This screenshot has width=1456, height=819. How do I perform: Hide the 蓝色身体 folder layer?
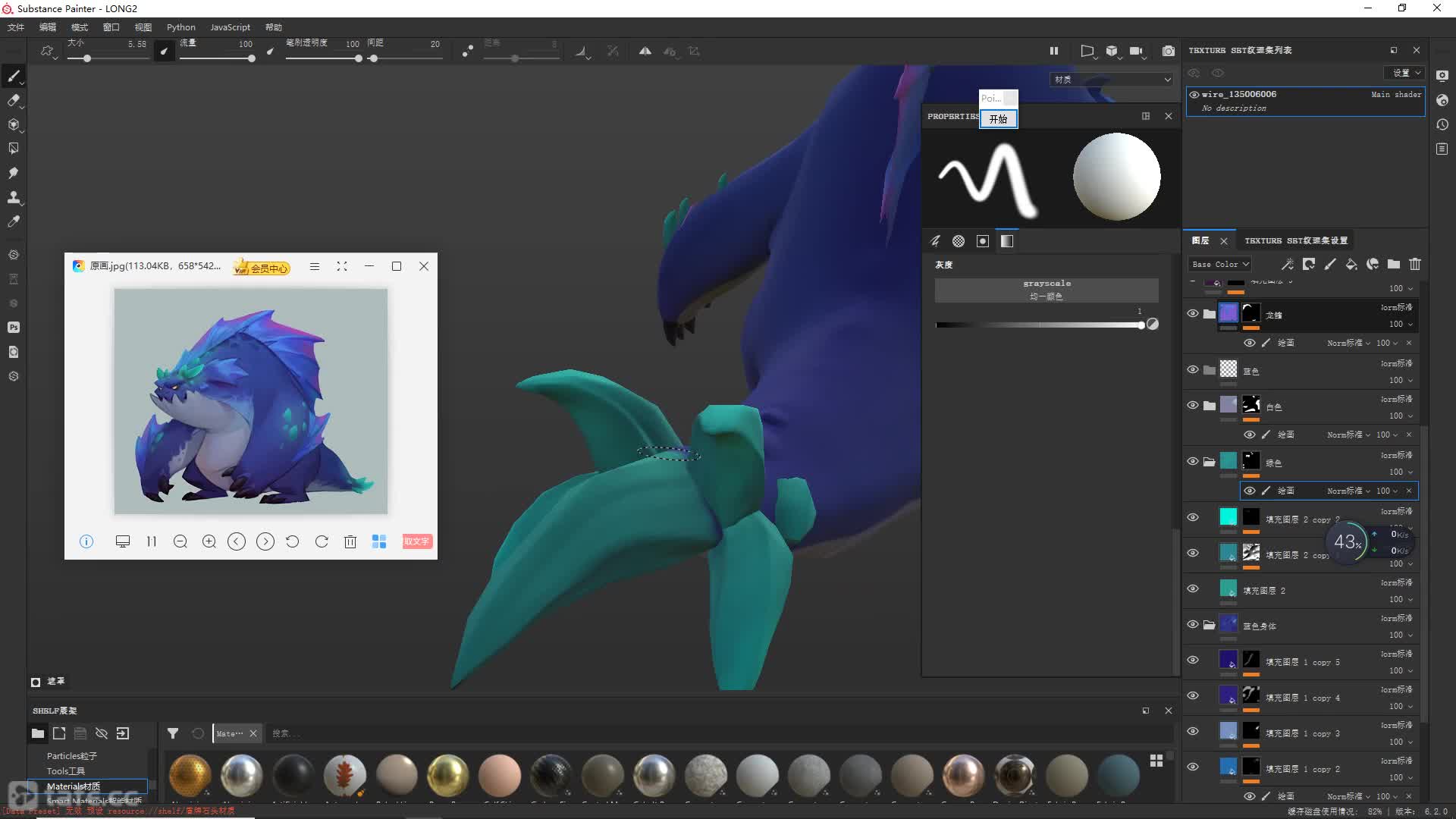(x=1193, y=624)
